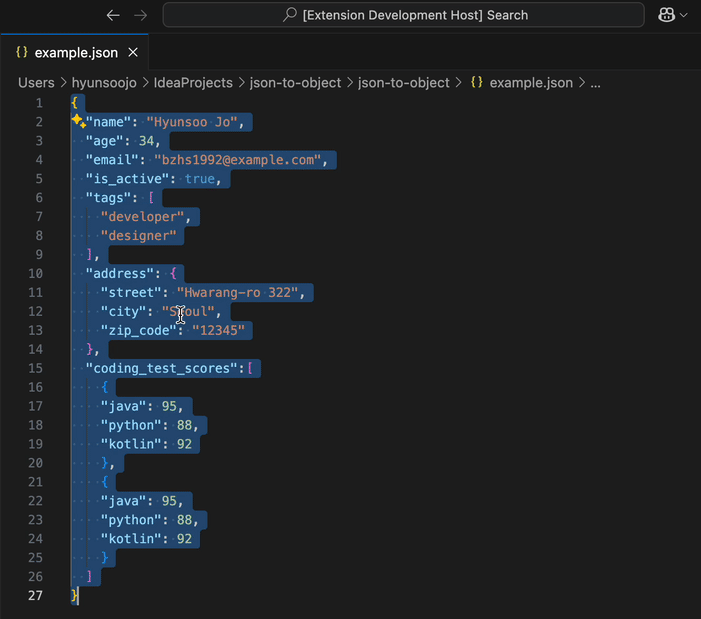Open the Copilot icon in title bar
Viewport: 701px width, 619px height.
pyautogui.click(x=666, y=15)
